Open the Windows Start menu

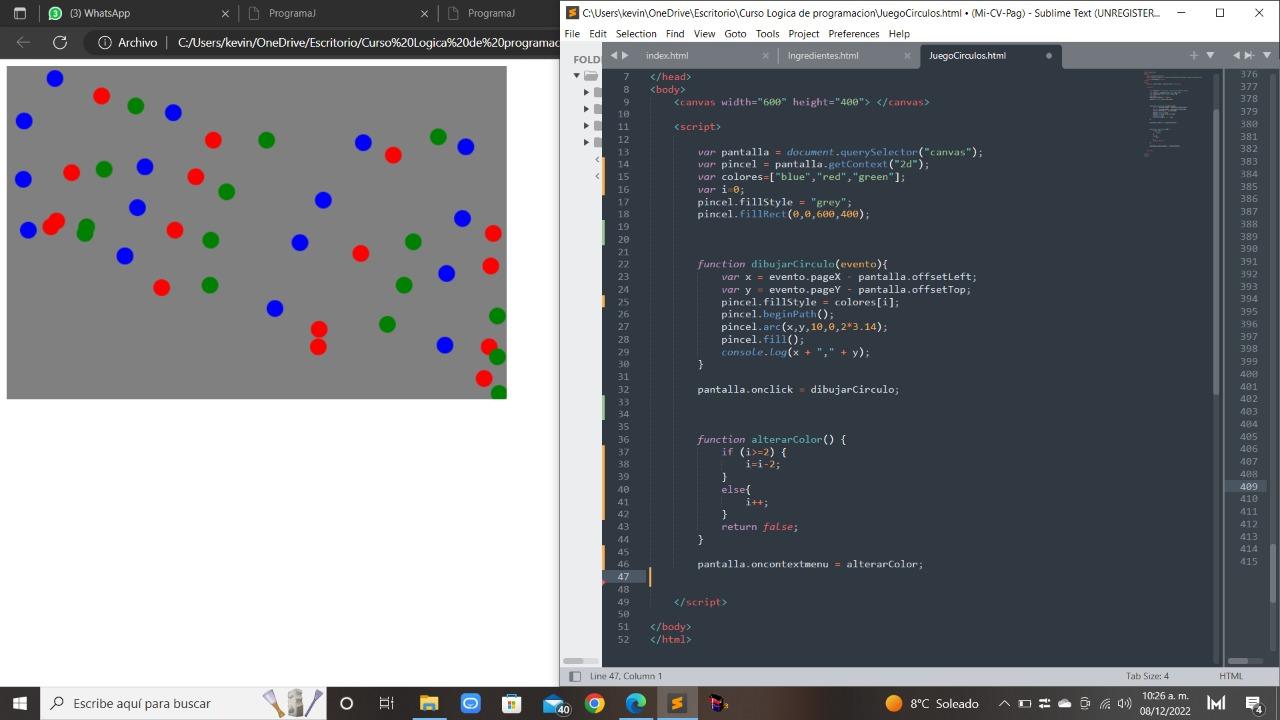click(20, 703)
